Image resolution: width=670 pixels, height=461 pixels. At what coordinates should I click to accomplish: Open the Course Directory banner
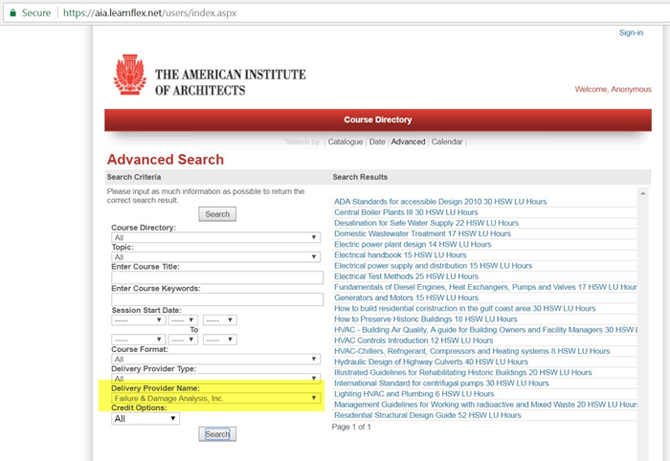click(378, 120)
